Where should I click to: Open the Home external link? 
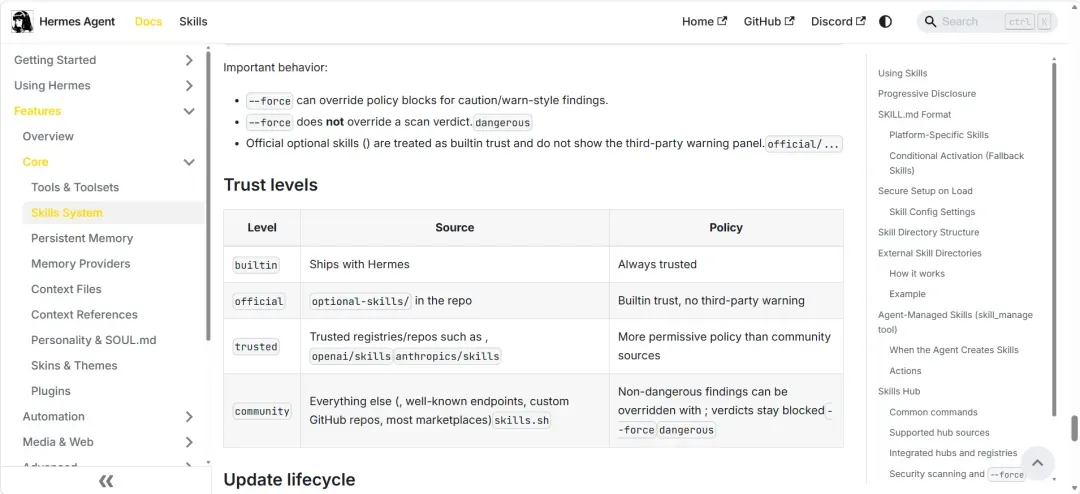(x=704, y=21)
